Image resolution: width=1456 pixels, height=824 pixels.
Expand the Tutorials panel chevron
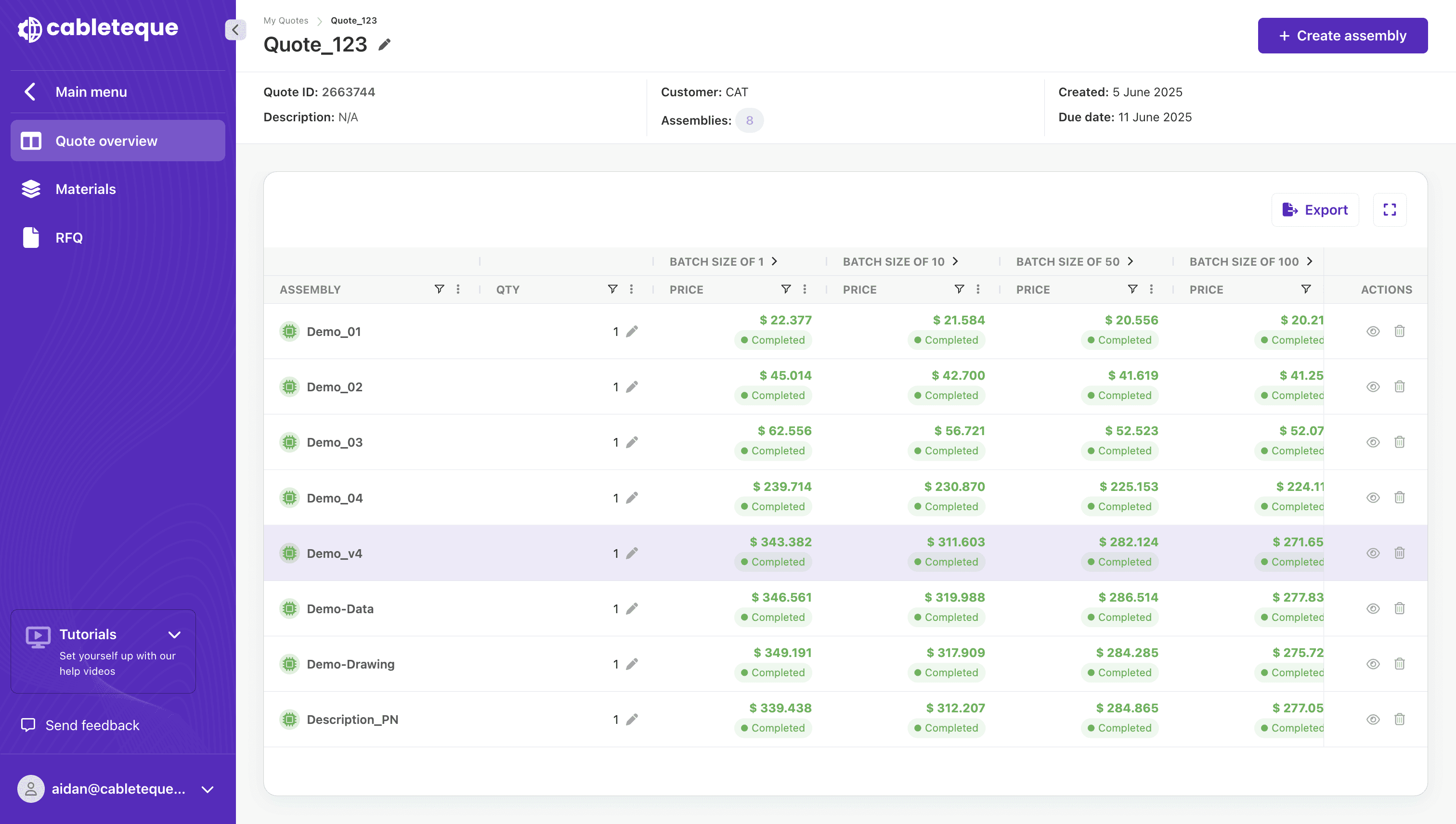pos(174,635)
